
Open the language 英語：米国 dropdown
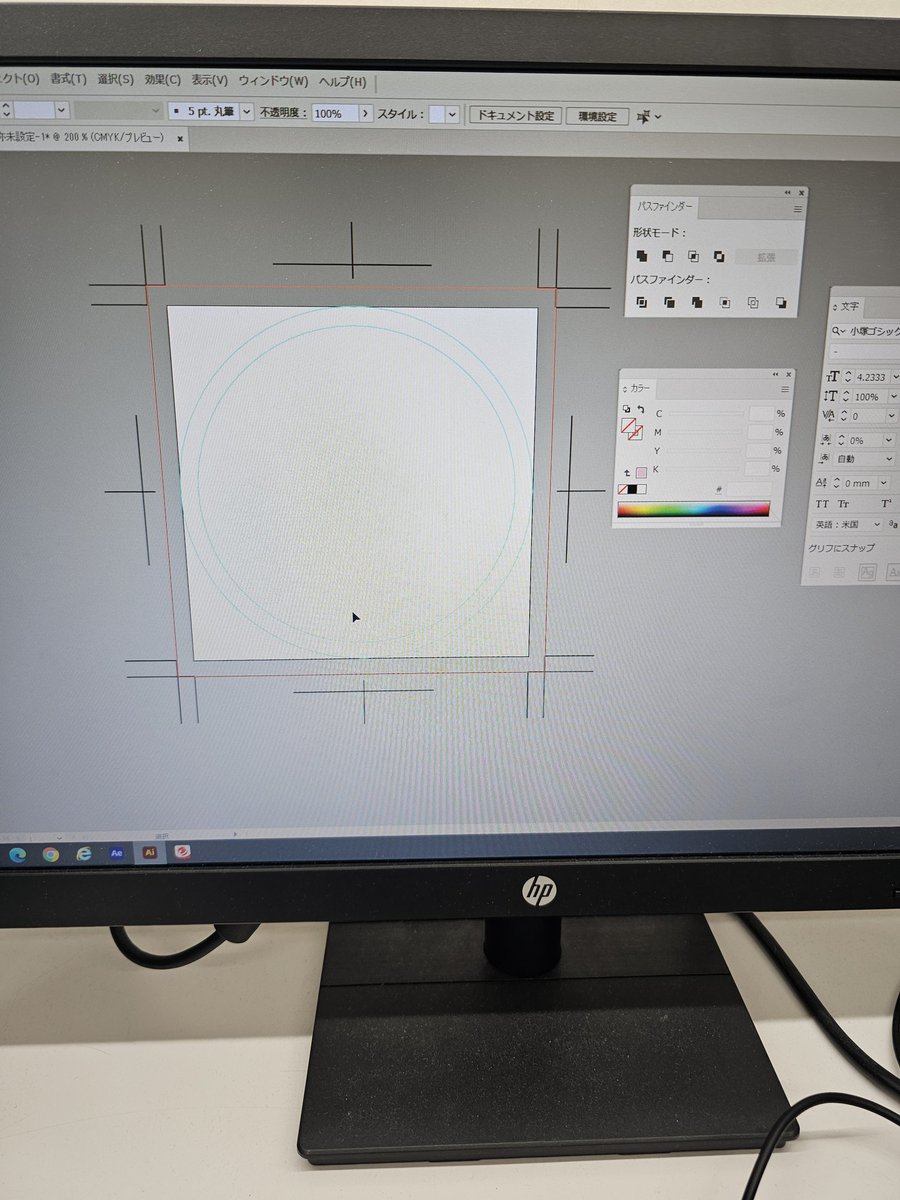tap(878, 524)
